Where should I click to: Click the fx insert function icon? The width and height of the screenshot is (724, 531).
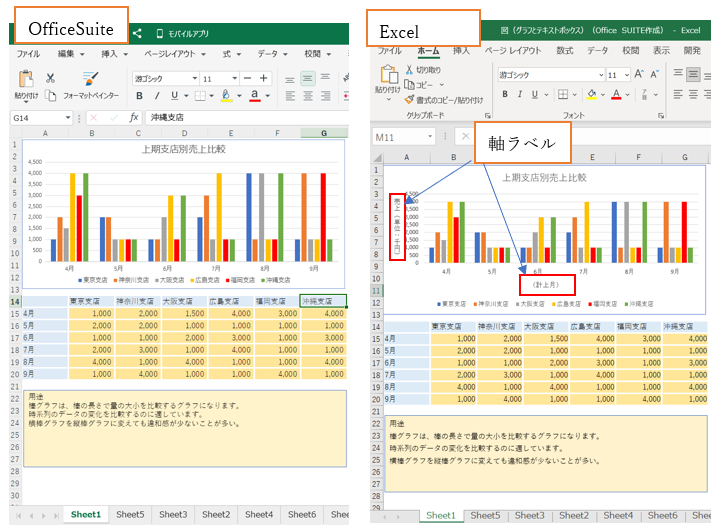point(133,118)
